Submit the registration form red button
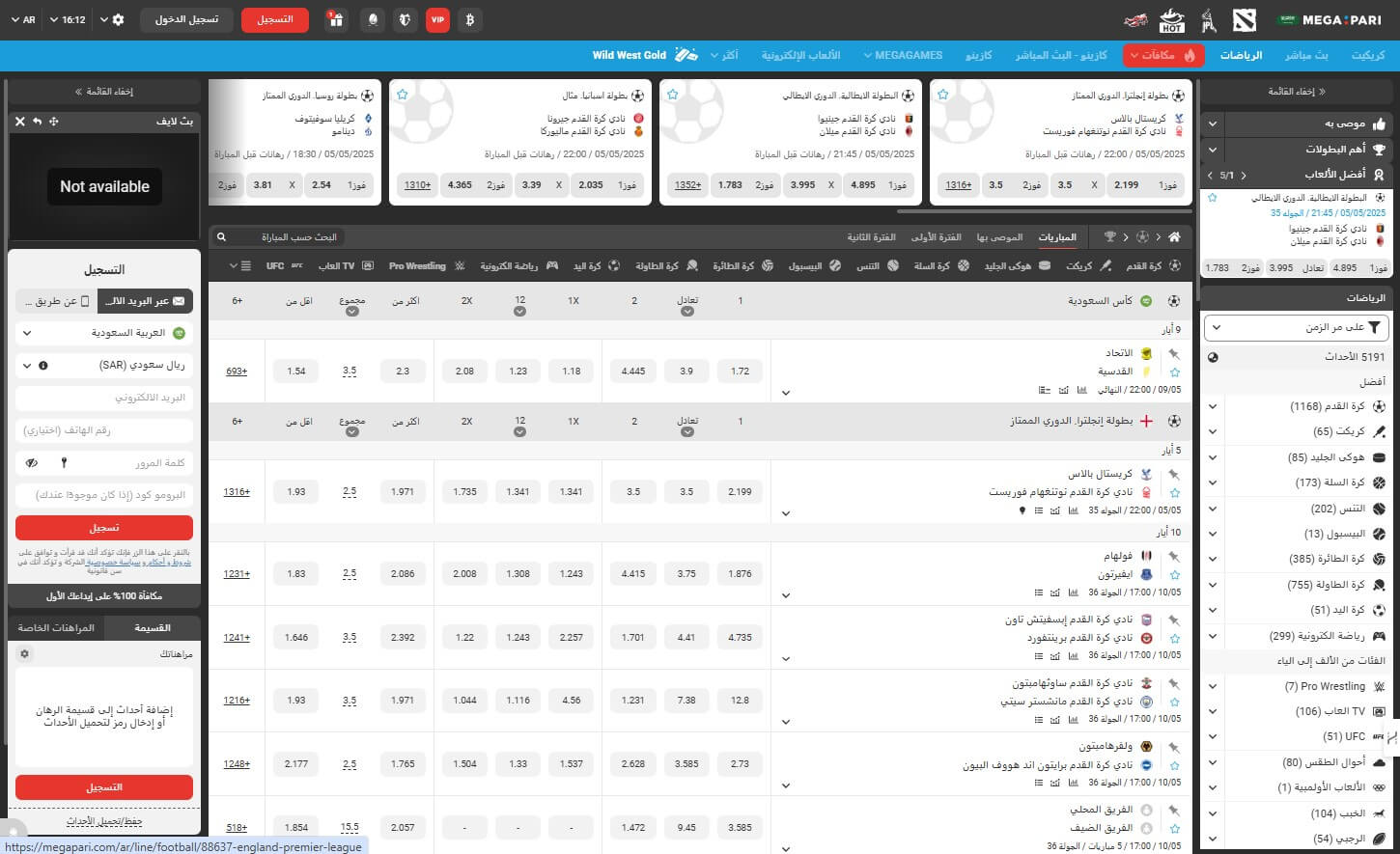 click(104, 528)
